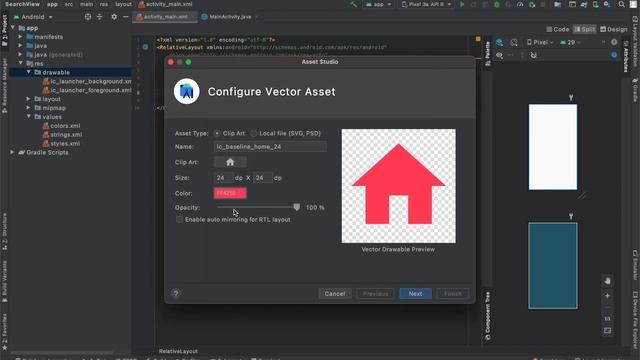Open the Palette side tab
The width and height of the screenshot is (640, 360).
tap(487, 53)
